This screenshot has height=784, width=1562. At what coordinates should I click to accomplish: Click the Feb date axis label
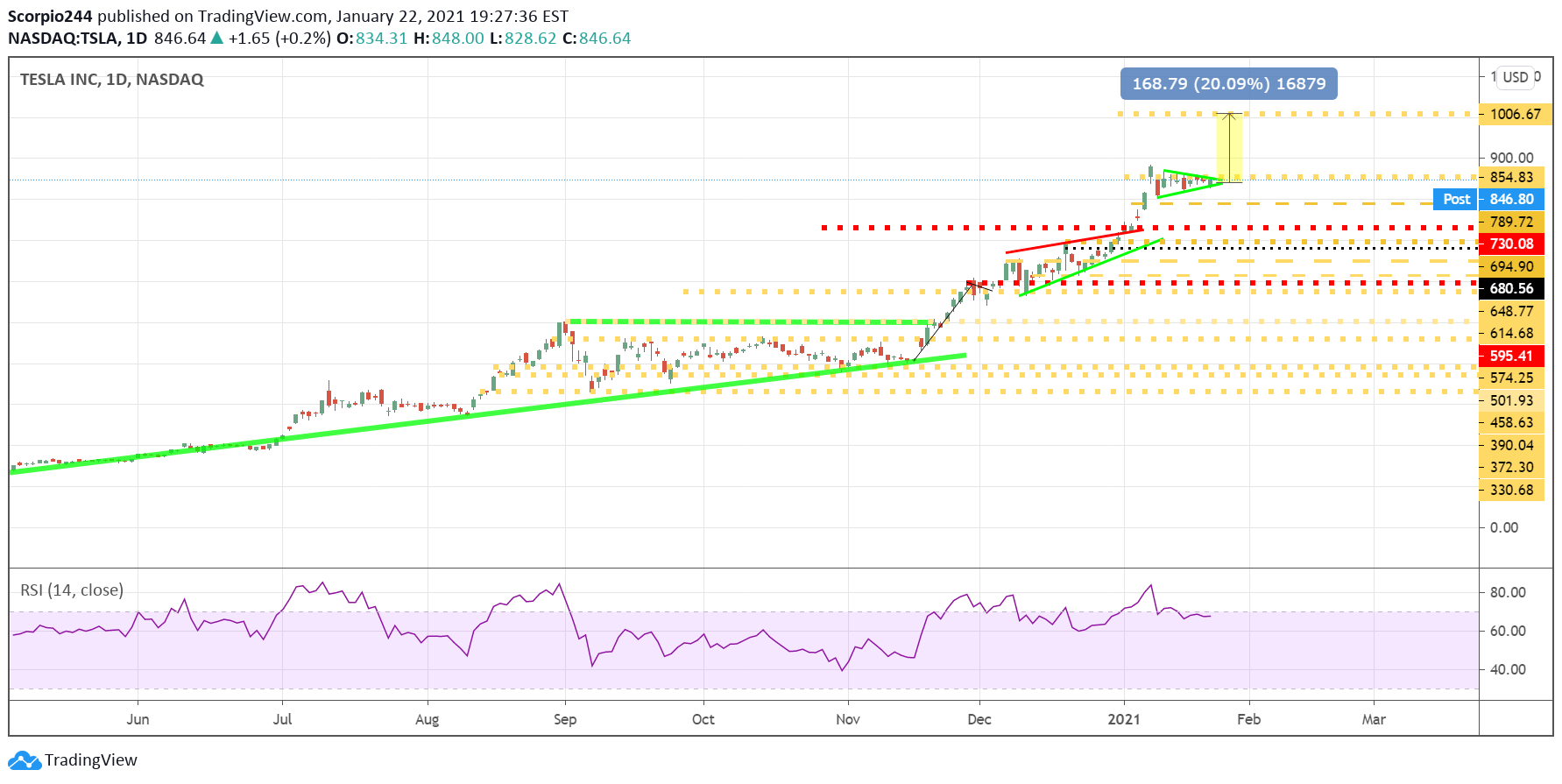coord(1248,719)
